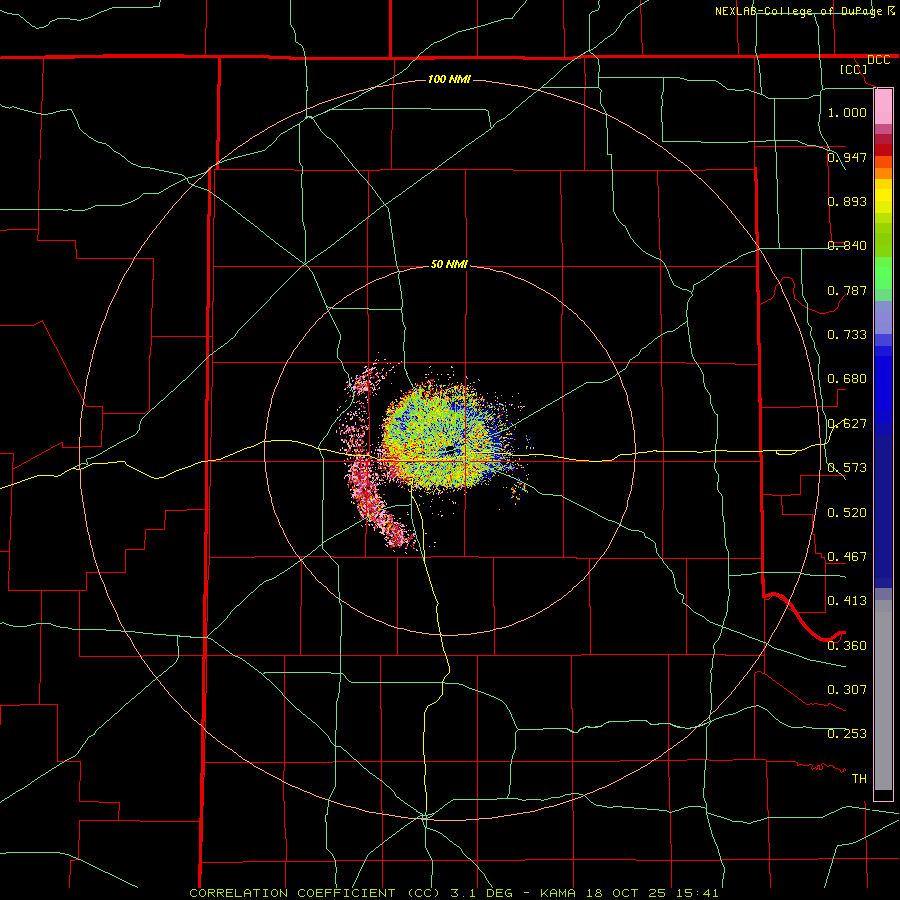Select the 0.307 scale value
Viewport: 900px width, 900px height.
pyautogui.click(x=847, y=690)
